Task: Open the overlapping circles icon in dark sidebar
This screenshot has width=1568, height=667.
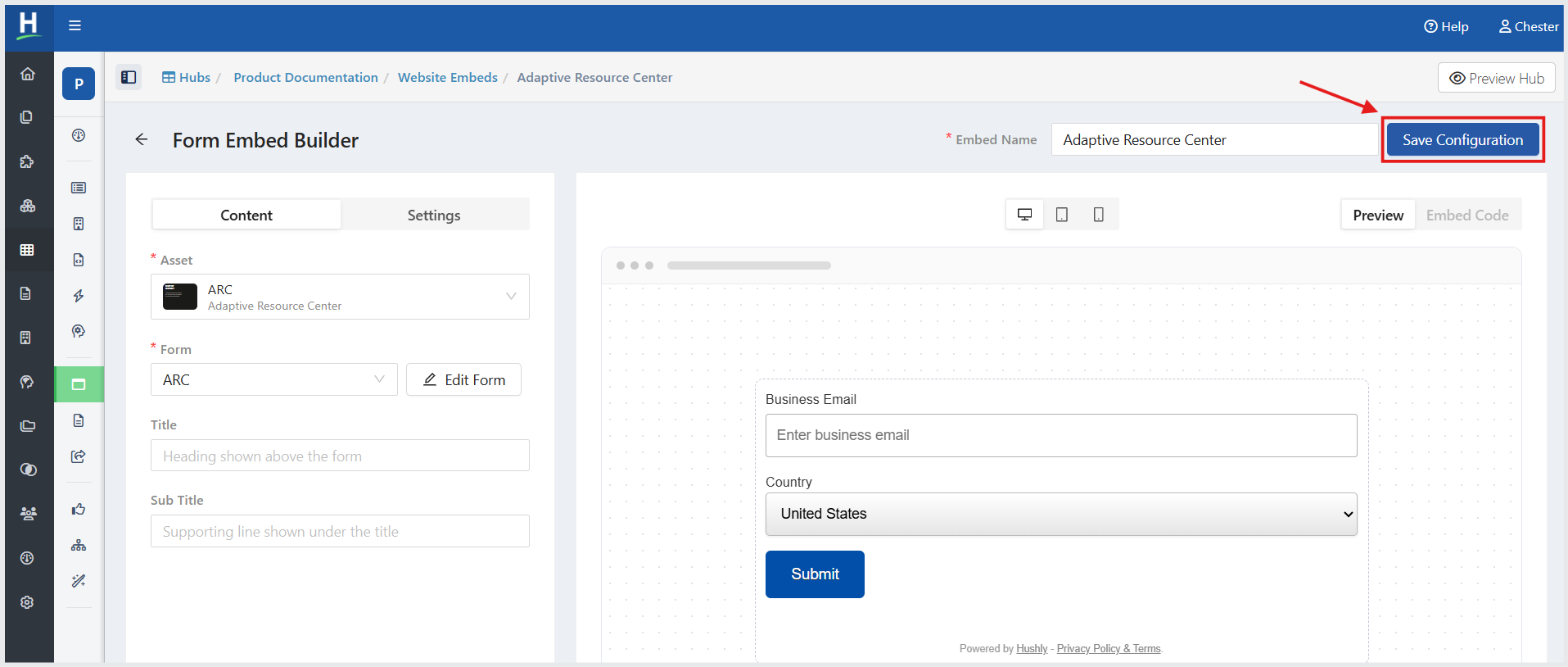Action: 27,470
